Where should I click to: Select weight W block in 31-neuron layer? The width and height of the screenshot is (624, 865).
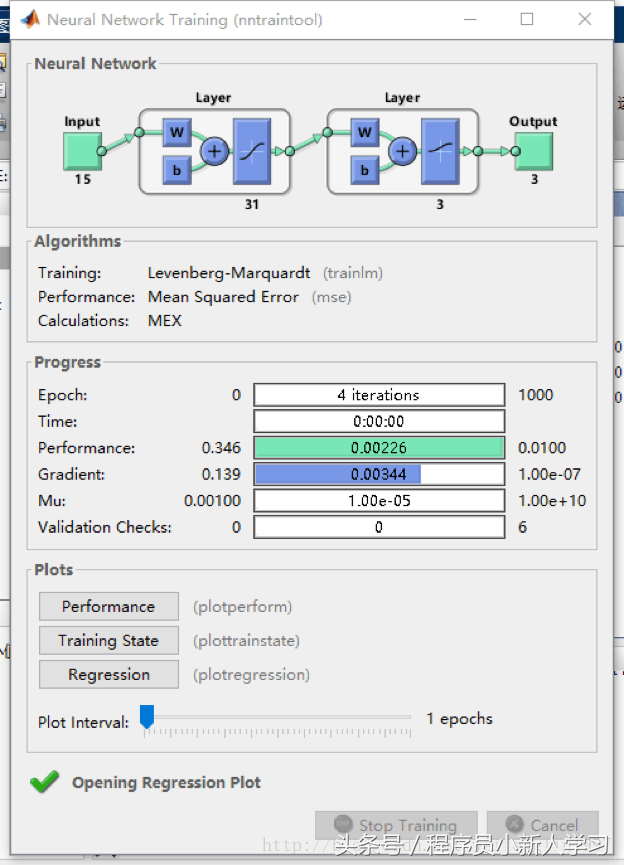coord(177,132)
